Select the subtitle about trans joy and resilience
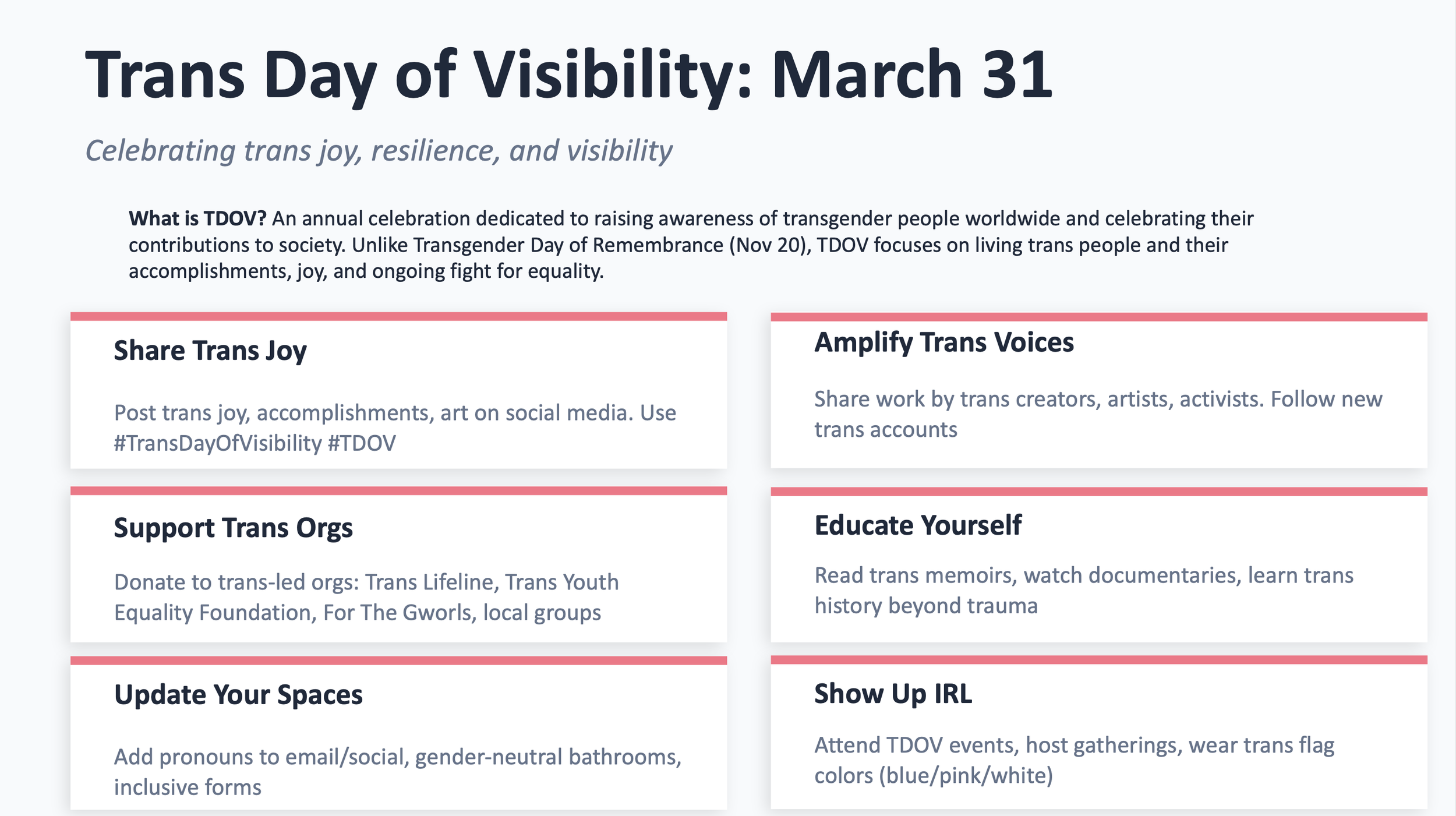Image resolution: width=1456 pixels, height=816 pixels. click(379, 151)
